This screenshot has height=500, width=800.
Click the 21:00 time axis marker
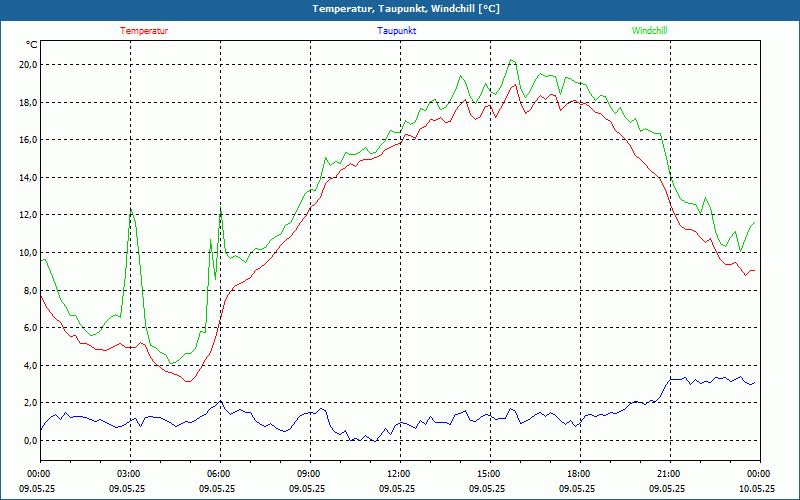pyautogui.click(x=669, y=473)
